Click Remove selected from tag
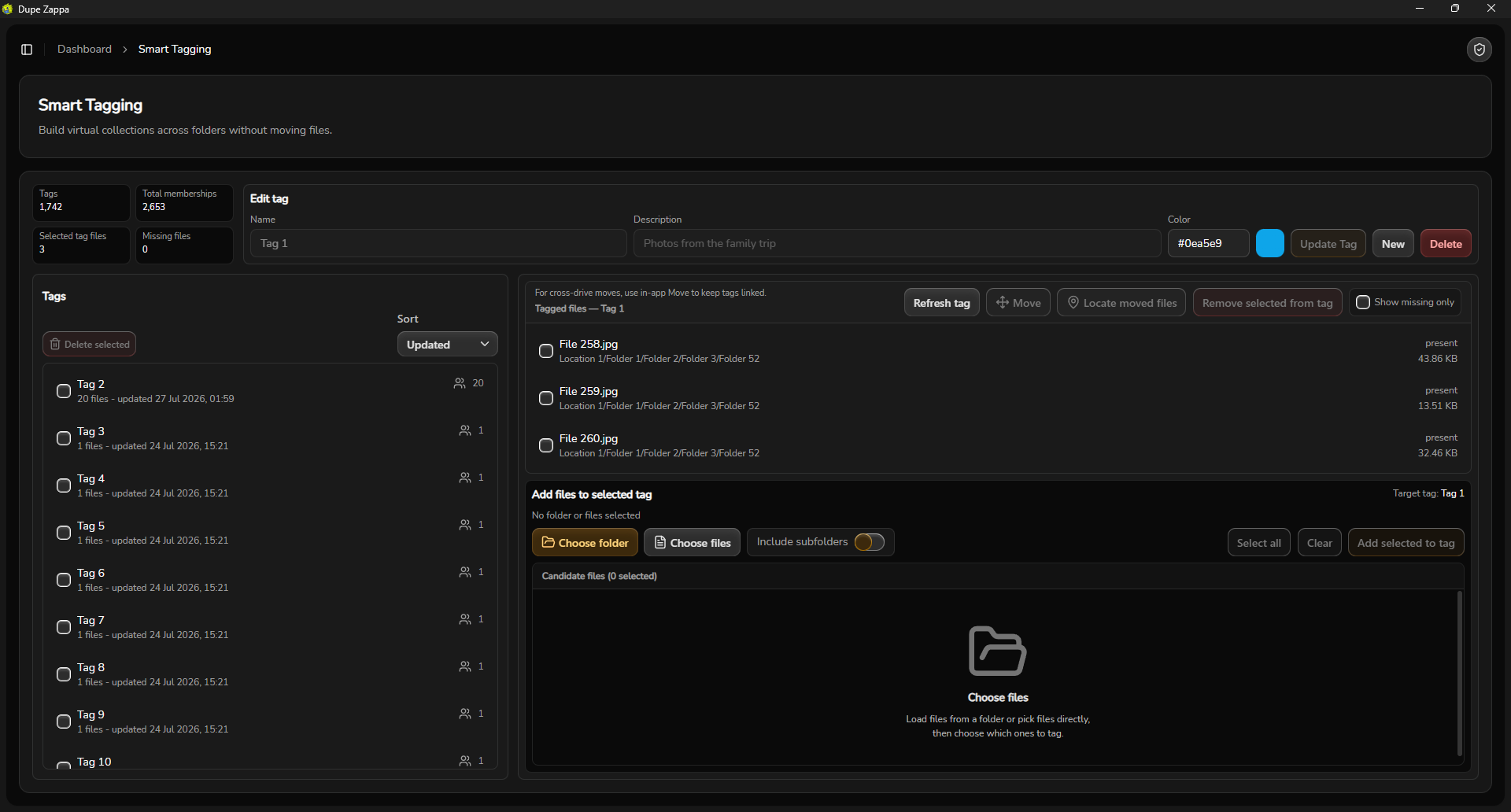1511x812 pixels. coord(1267,303)
